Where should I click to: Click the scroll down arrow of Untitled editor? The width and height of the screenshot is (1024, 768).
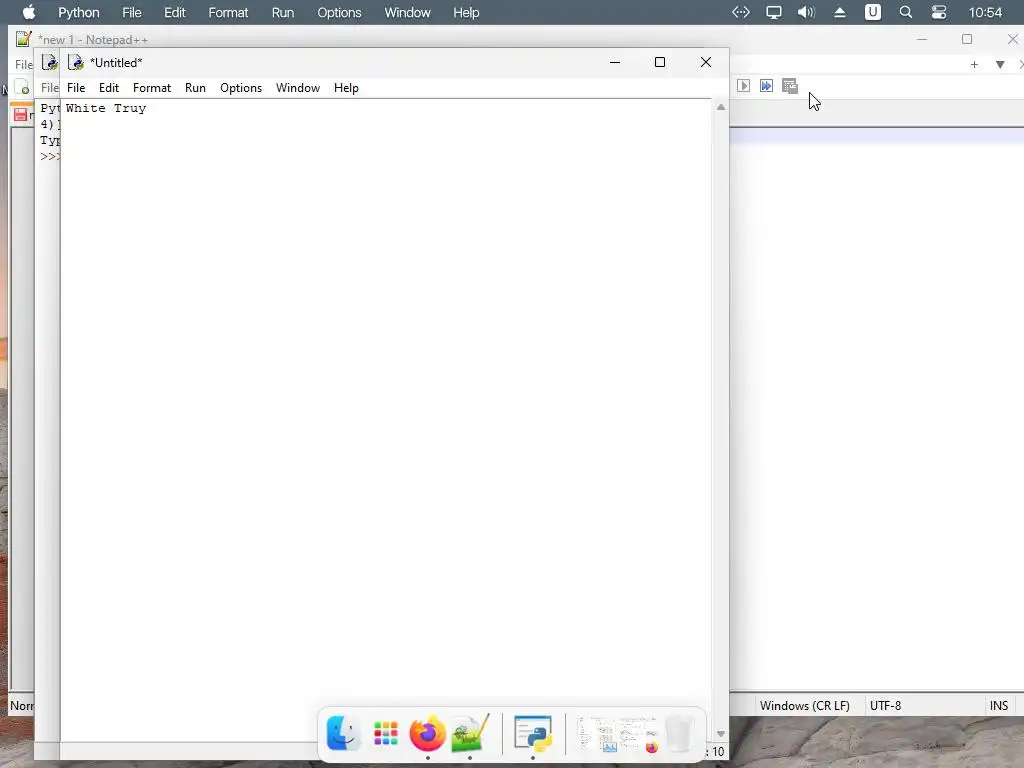tap(720, 734)
